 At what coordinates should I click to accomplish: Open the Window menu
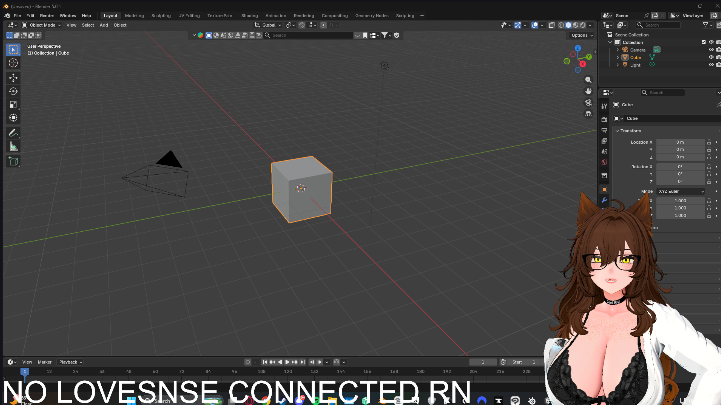click(x=68, y=16)
